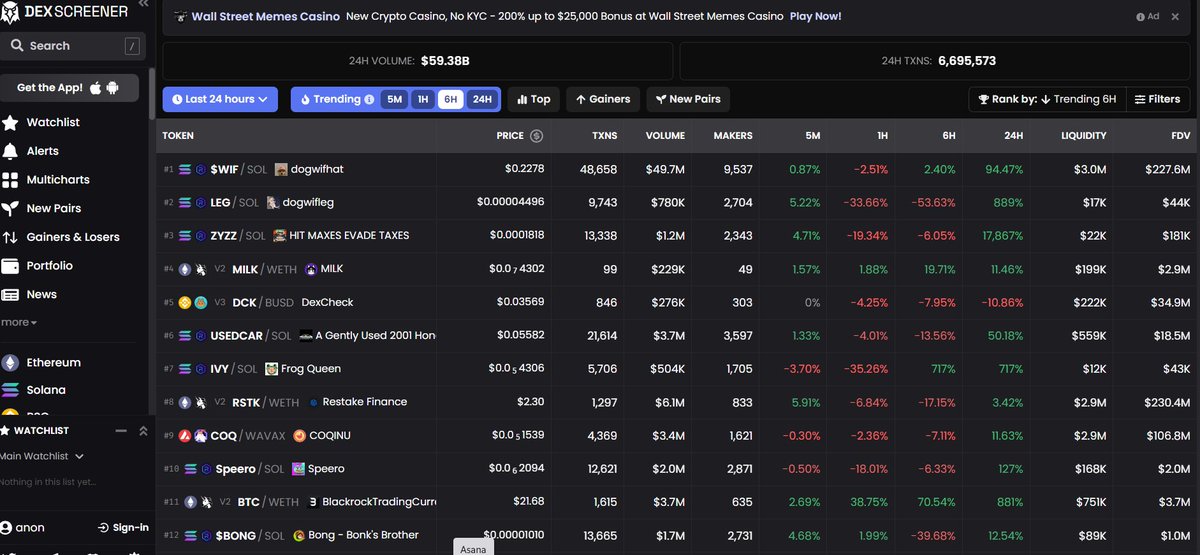Sort by the VOLUME column header

click(x=665, y=136)
